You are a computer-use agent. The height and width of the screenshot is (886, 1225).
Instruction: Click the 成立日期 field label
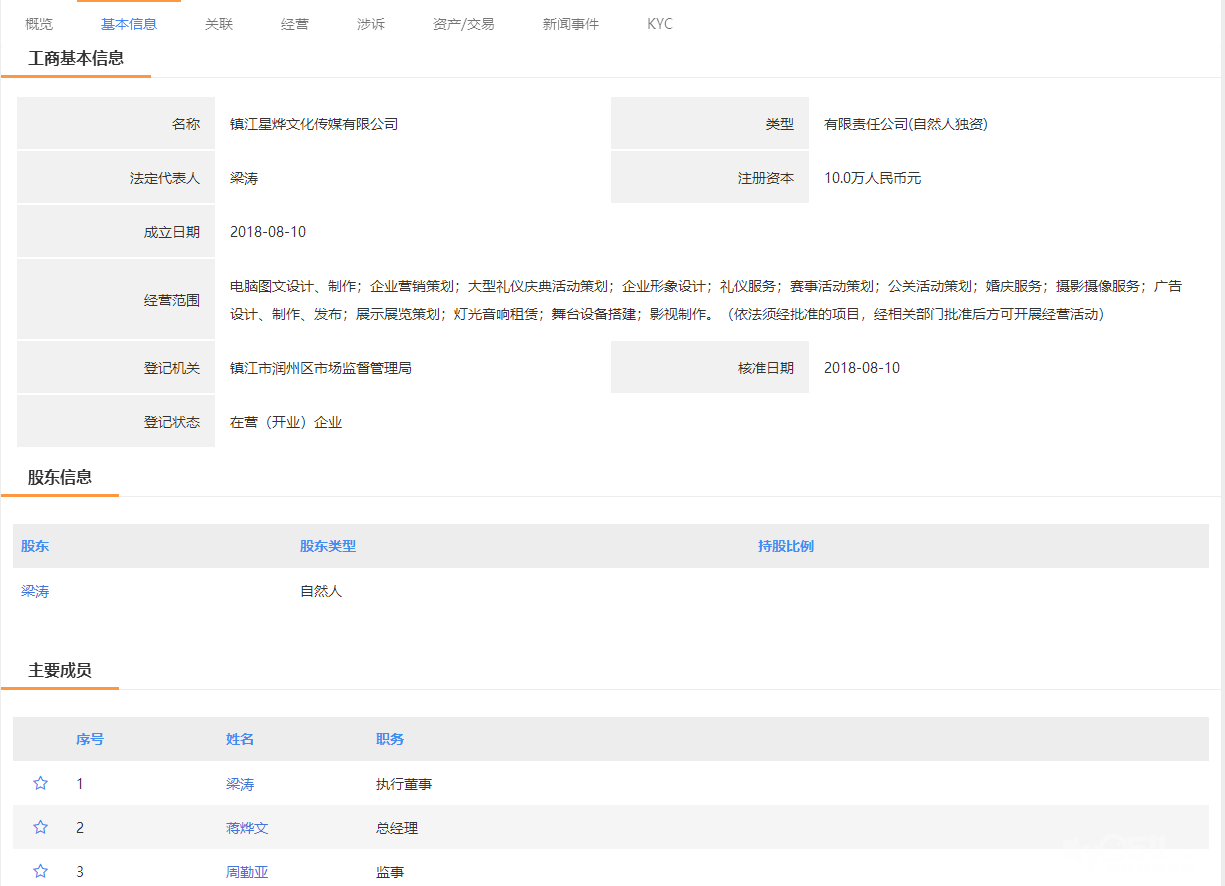pyautogui.click(x=172, y=232)
